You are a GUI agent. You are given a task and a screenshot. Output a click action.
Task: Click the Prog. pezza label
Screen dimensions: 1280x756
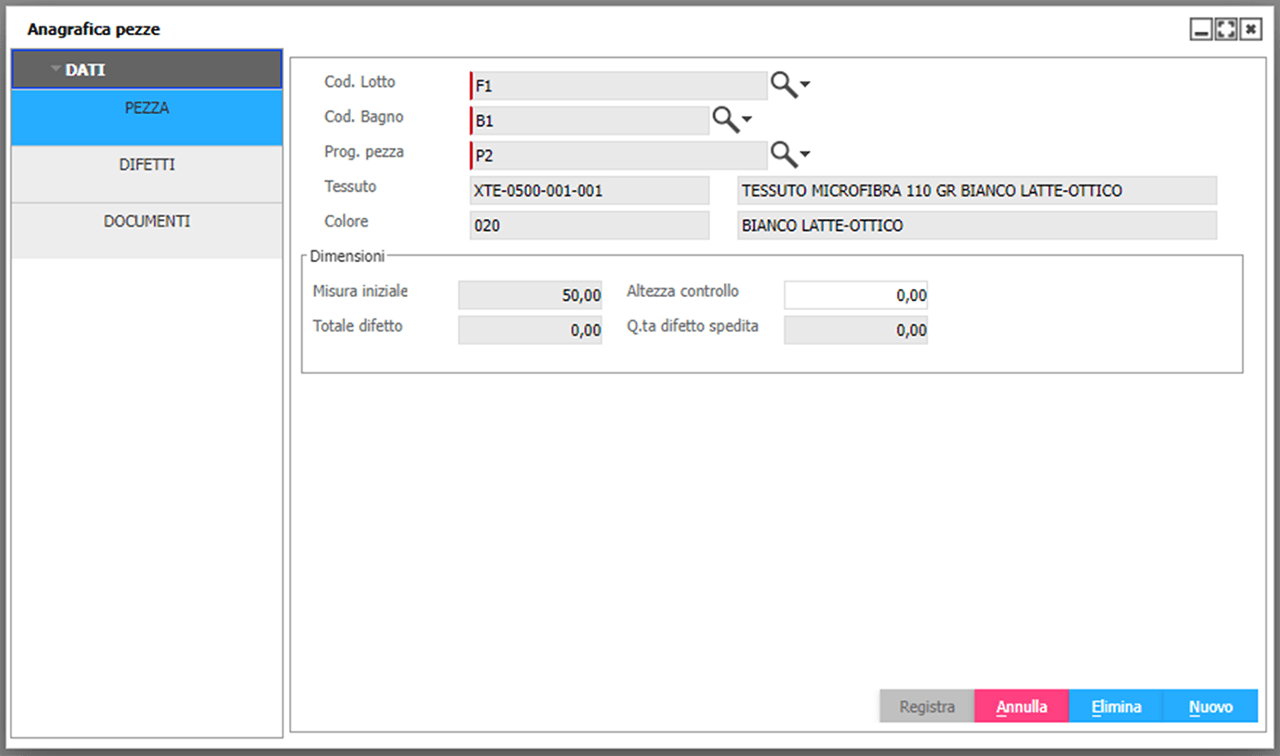[364, 152]
